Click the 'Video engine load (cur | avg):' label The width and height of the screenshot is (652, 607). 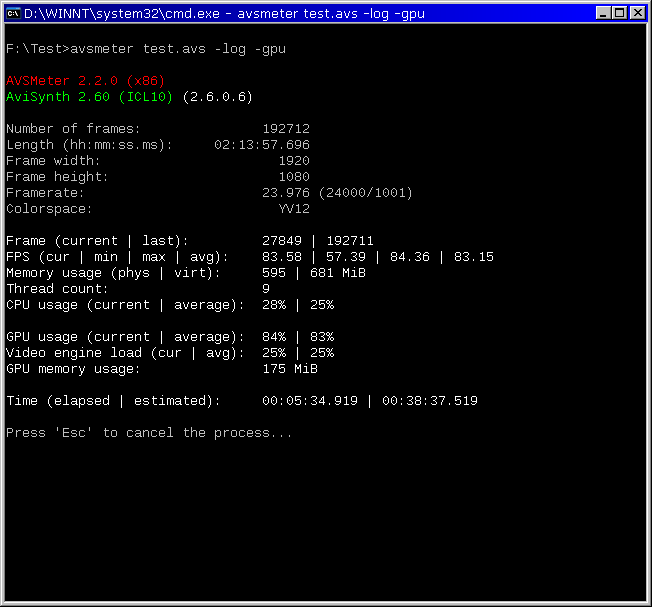[126, 353]
